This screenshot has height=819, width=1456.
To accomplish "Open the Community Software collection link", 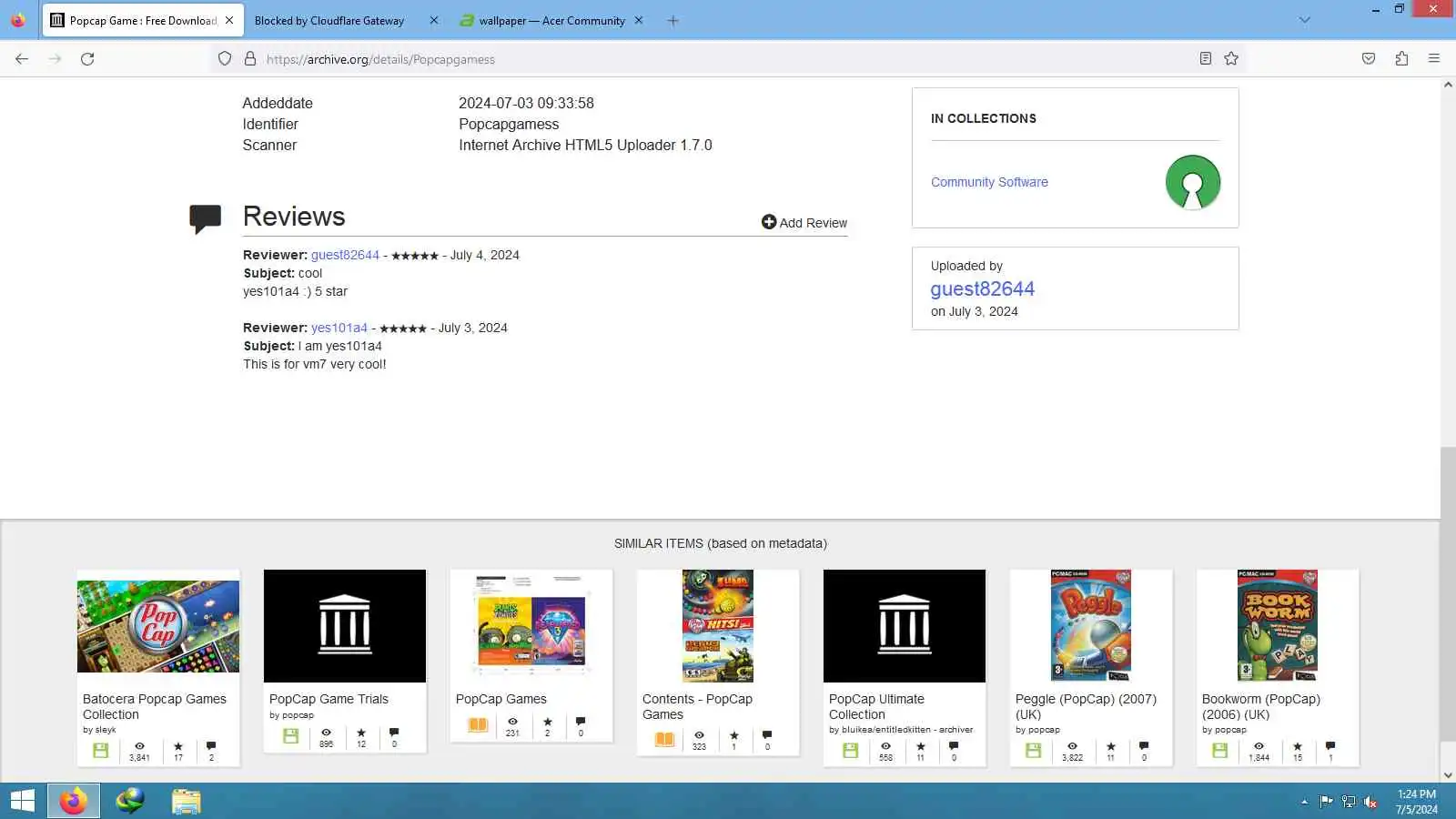I will pyautogui.click(x=989, y=182).
